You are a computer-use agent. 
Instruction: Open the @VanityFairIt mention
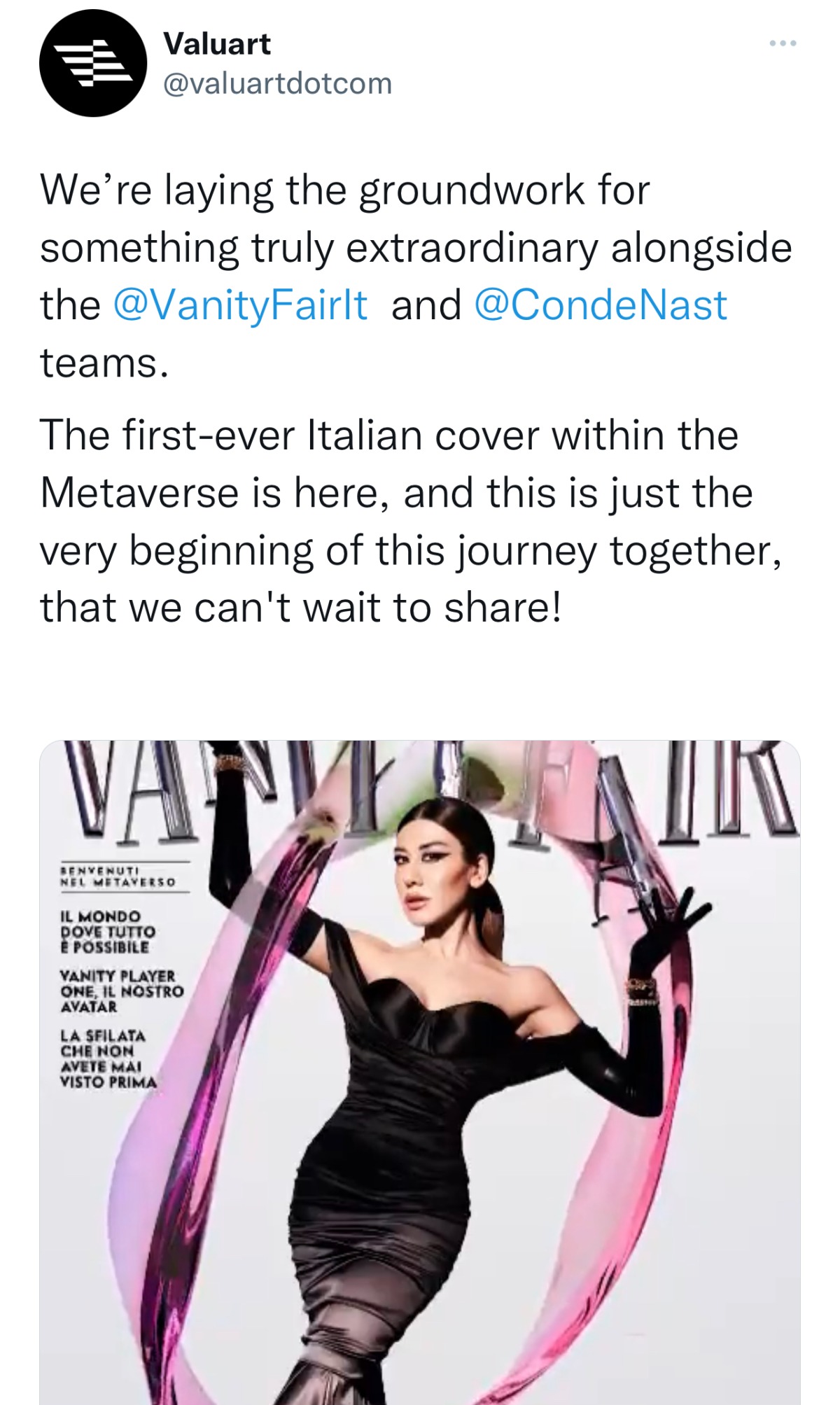click(x=239, y=305)
